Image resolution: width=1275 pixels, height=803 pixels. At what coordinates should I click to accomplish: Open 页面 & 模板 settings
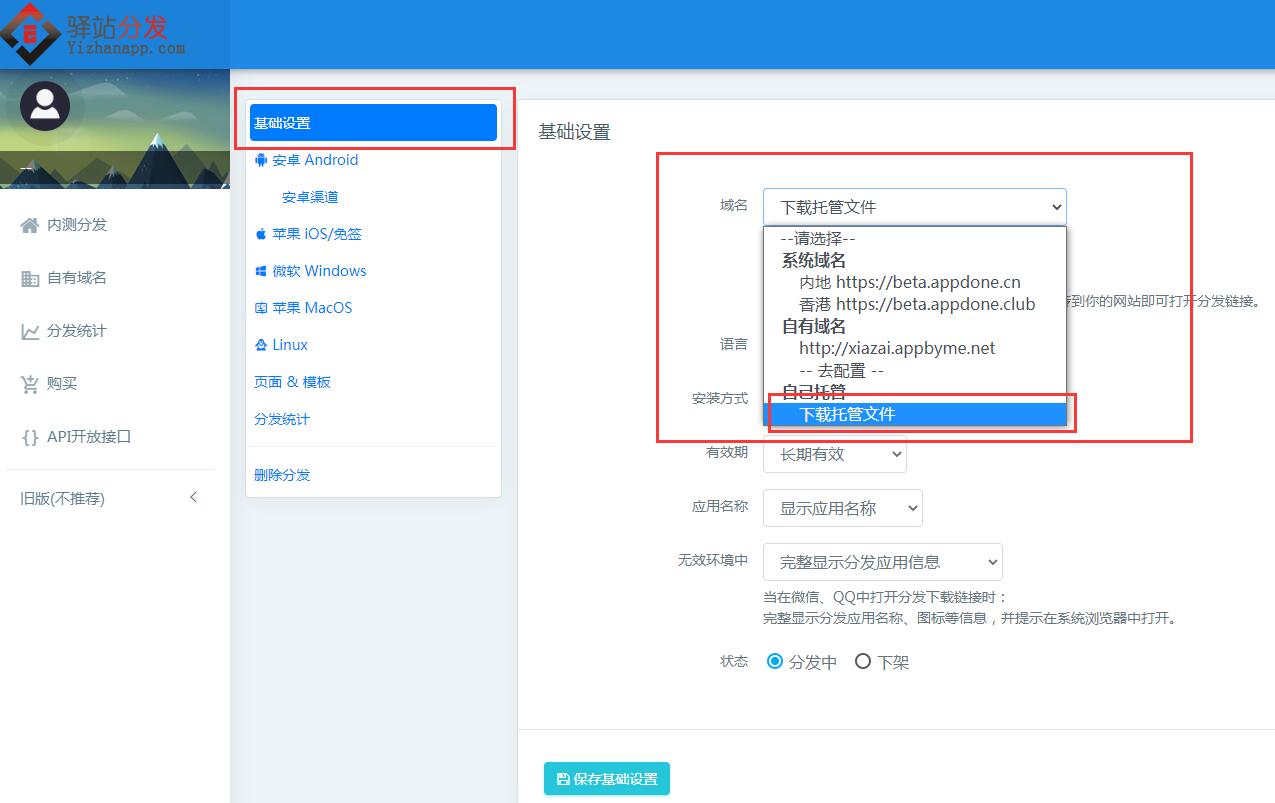click(x=292, y=382)
